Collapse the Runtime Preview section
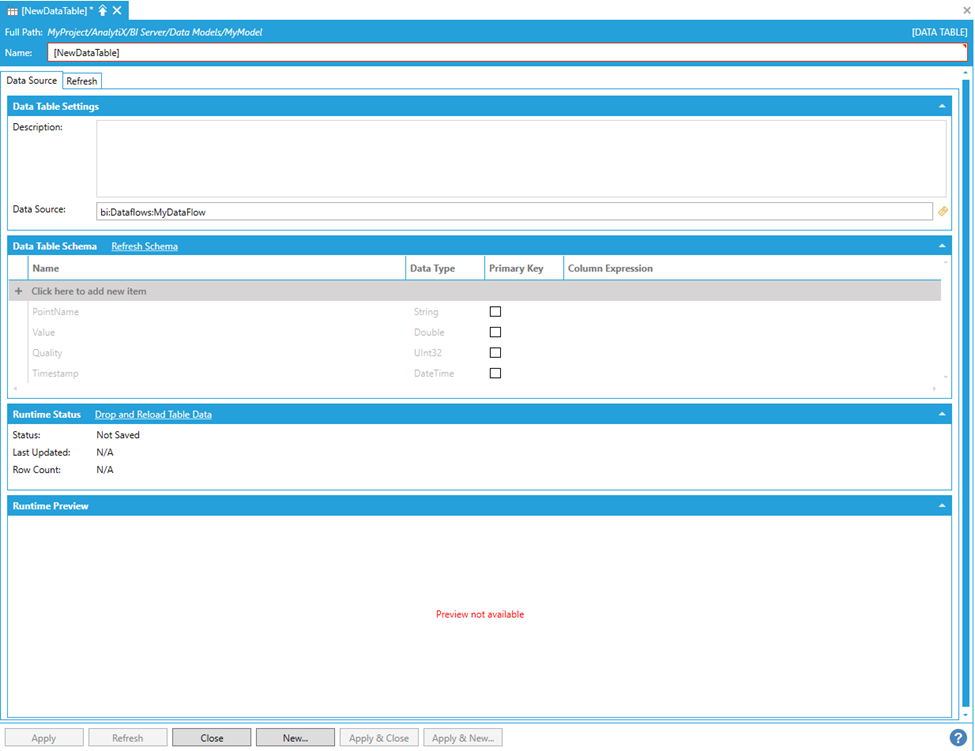This screenshot has width=975, height=751. coord(941,506)
